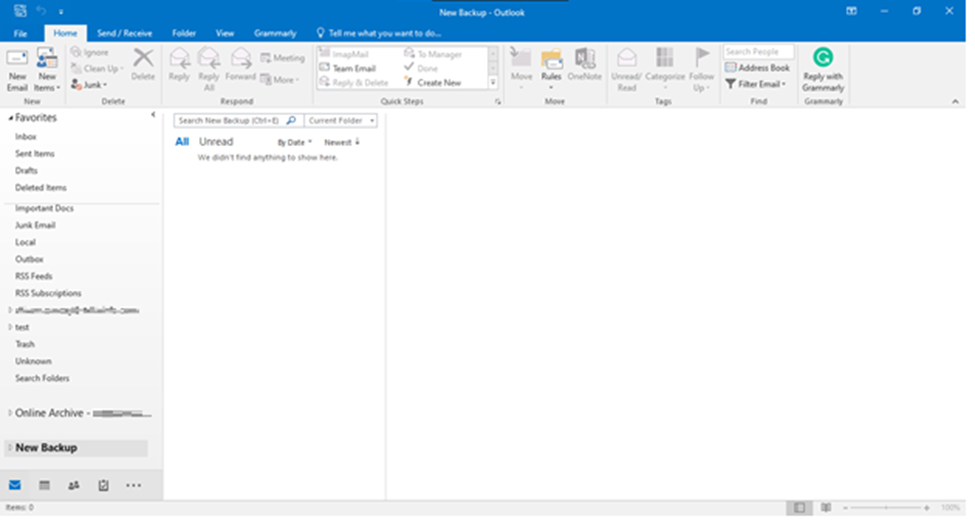Screen dimensions: 975x522
Task: Open the Junk dropdown
Action: point(90,85)
